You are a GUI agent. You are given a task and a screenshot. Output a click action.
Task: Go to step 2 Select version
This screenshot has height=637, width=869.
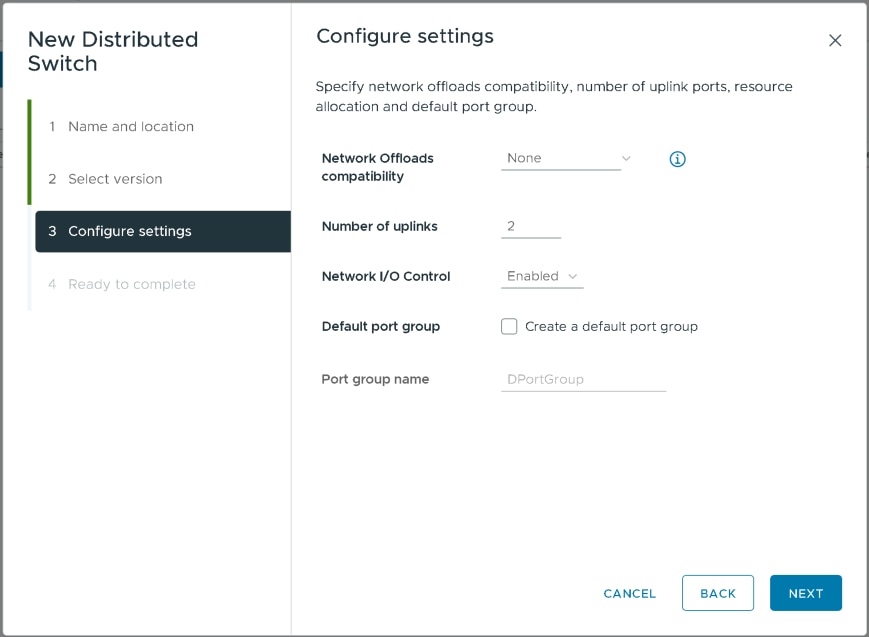click(x=105, y=179)
